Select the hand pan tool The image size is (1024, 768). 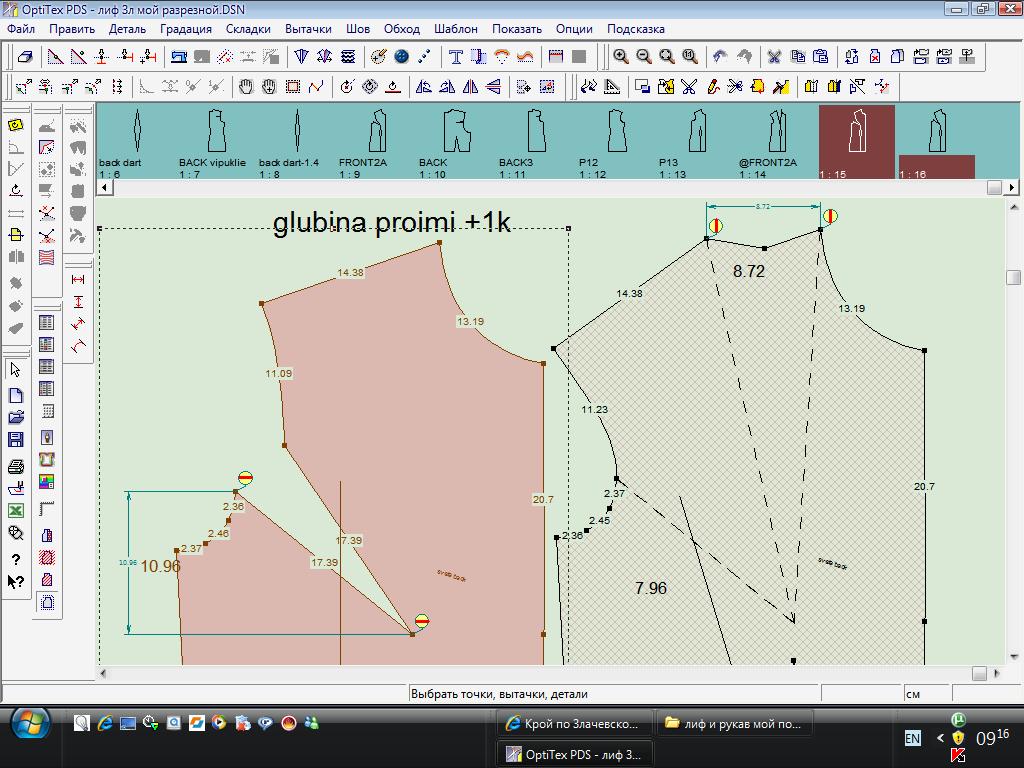pyautogui.click(x=246, y=87)
